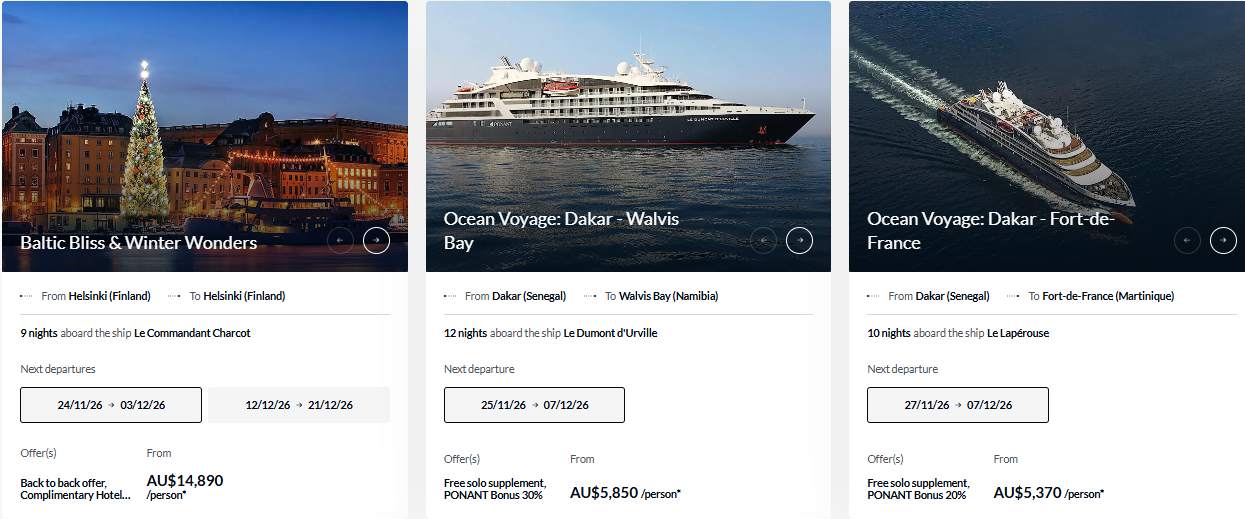This screenshot has width=1245, height=519.
Task: Click the Stockholm Christmas tree photo
Action: tap(205, 136)
